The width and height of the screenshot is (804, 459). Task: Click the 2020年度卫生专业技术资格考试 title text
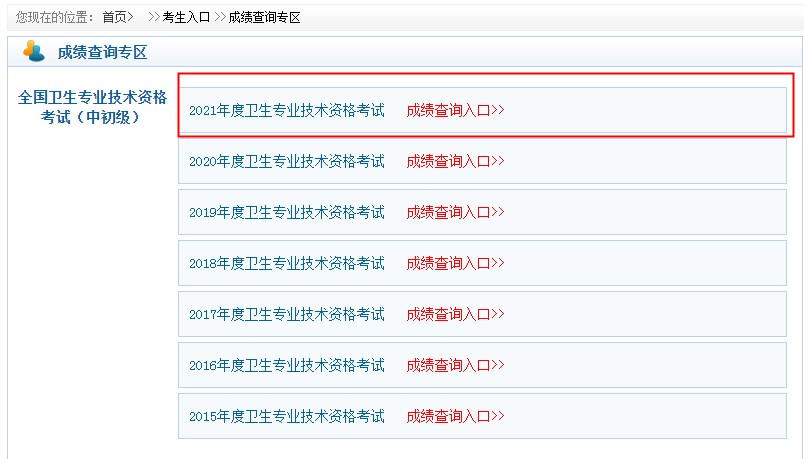(287, 161)
